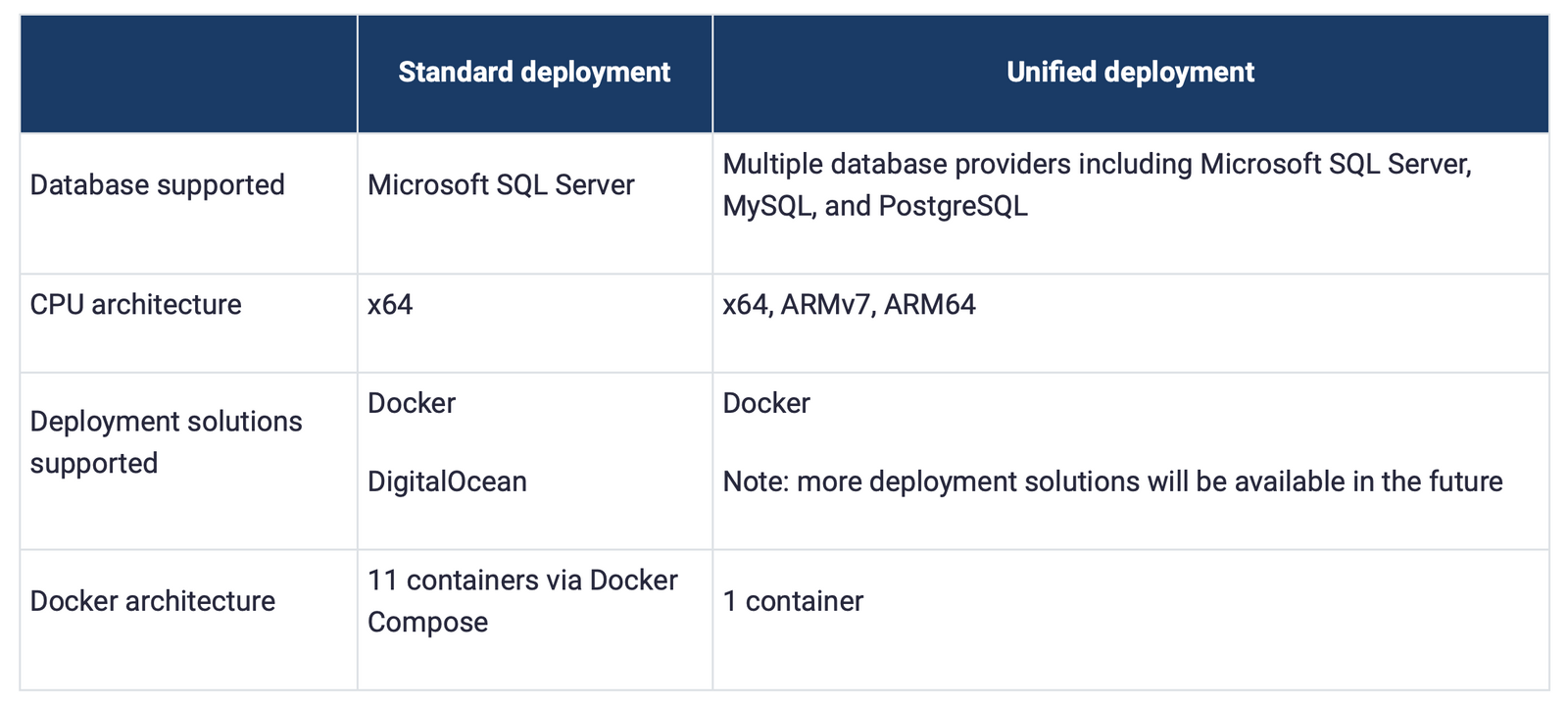Click the Unified deployment column header
Screen dimensions: 1568x708
(x=1130, y=73)
